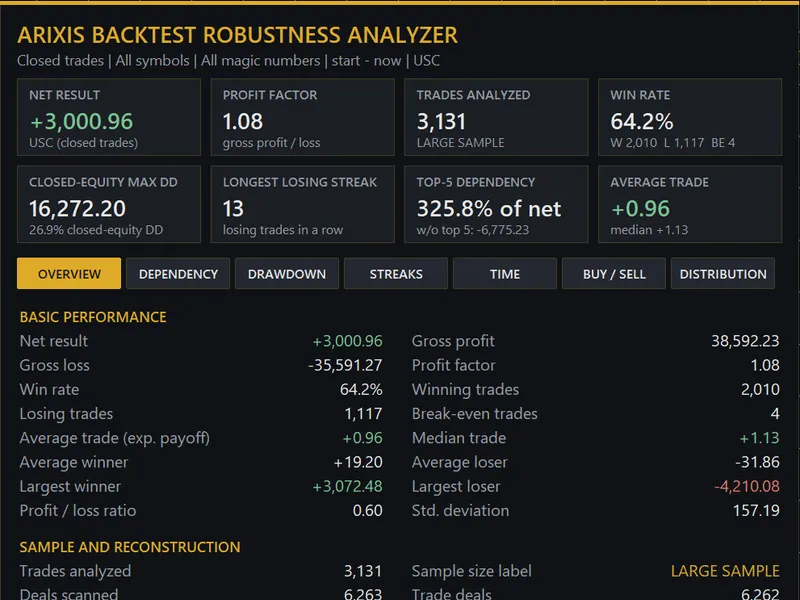
Task: Select the Arixis Backtest Robustness Analyzer title
Action: point(237,35)
